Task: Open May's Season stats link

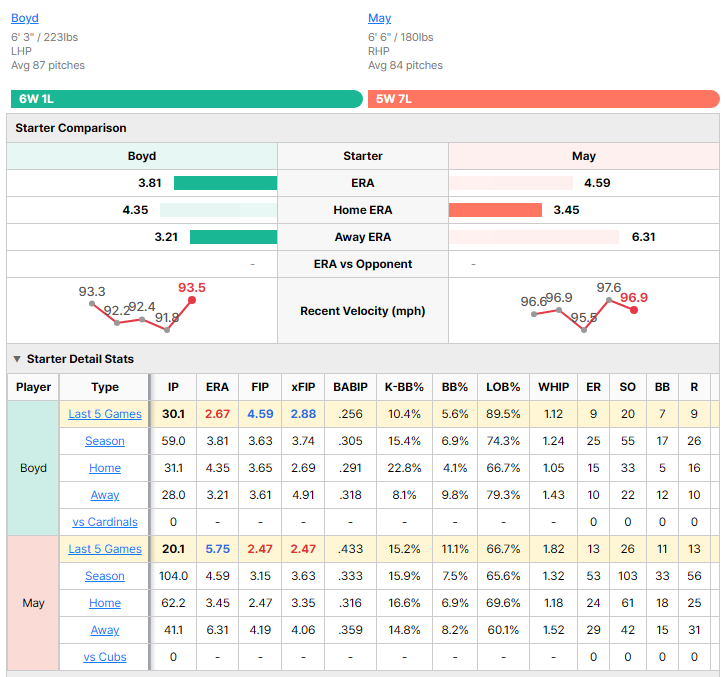Action: click(x=105, y=576)
